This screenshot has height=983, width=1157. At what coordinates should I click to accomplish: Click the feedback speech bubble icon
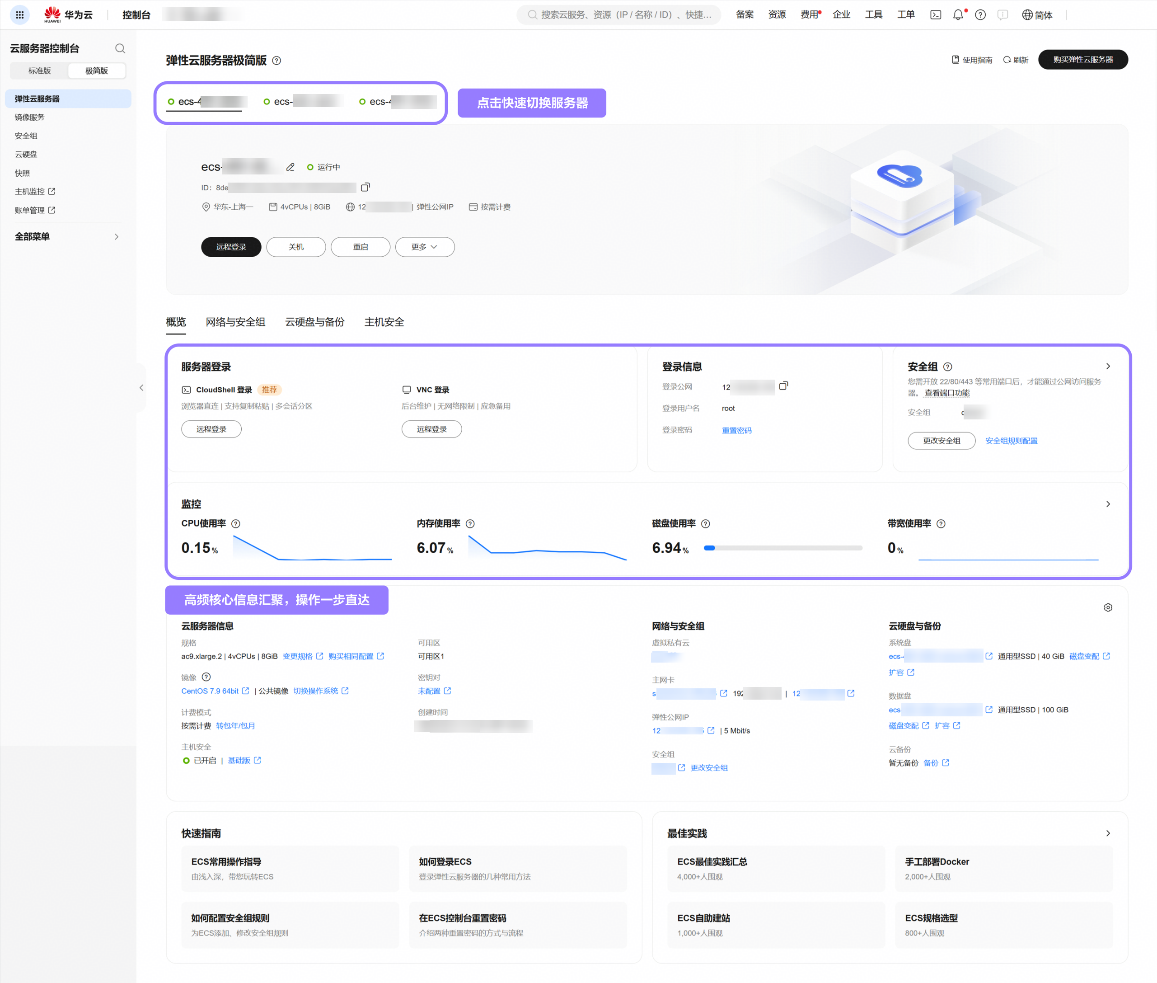(x=1002, y=15)
